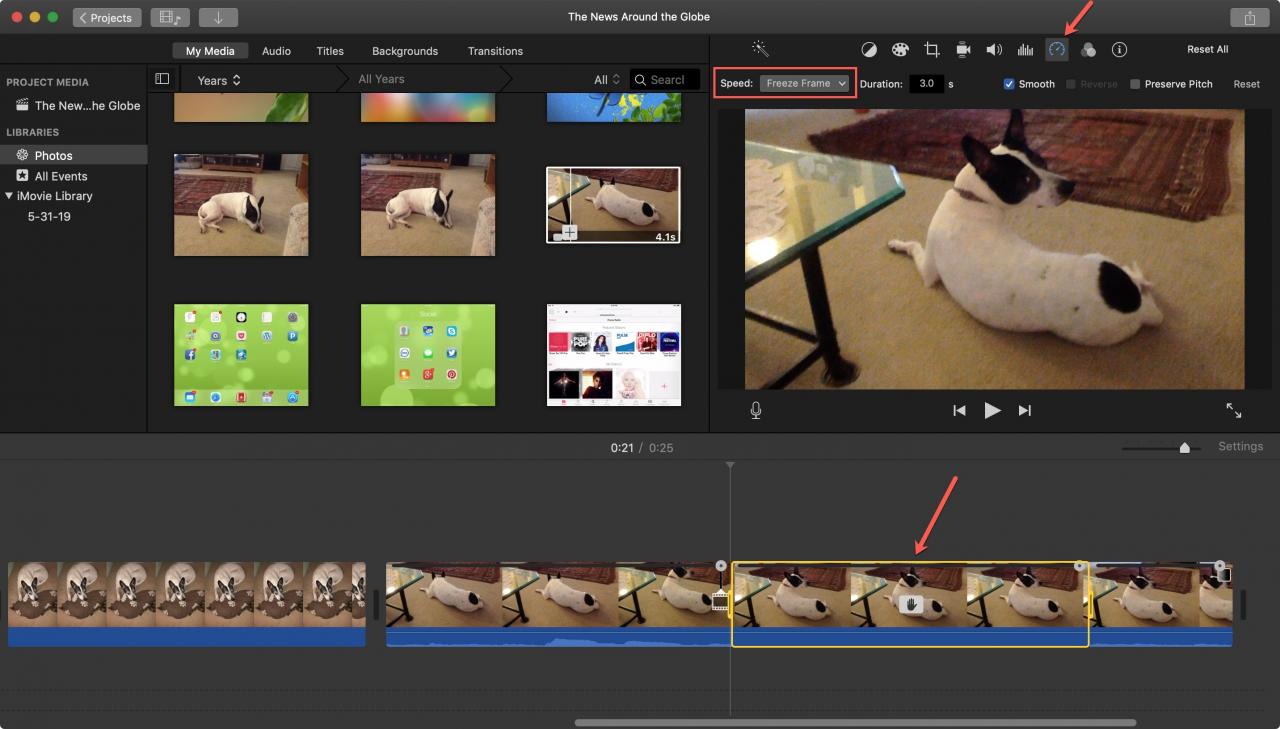The width and height of the screenshot is (1280, 729).
Task: Select the iTunes music store screenshot thumbnail
Action: 614,355
